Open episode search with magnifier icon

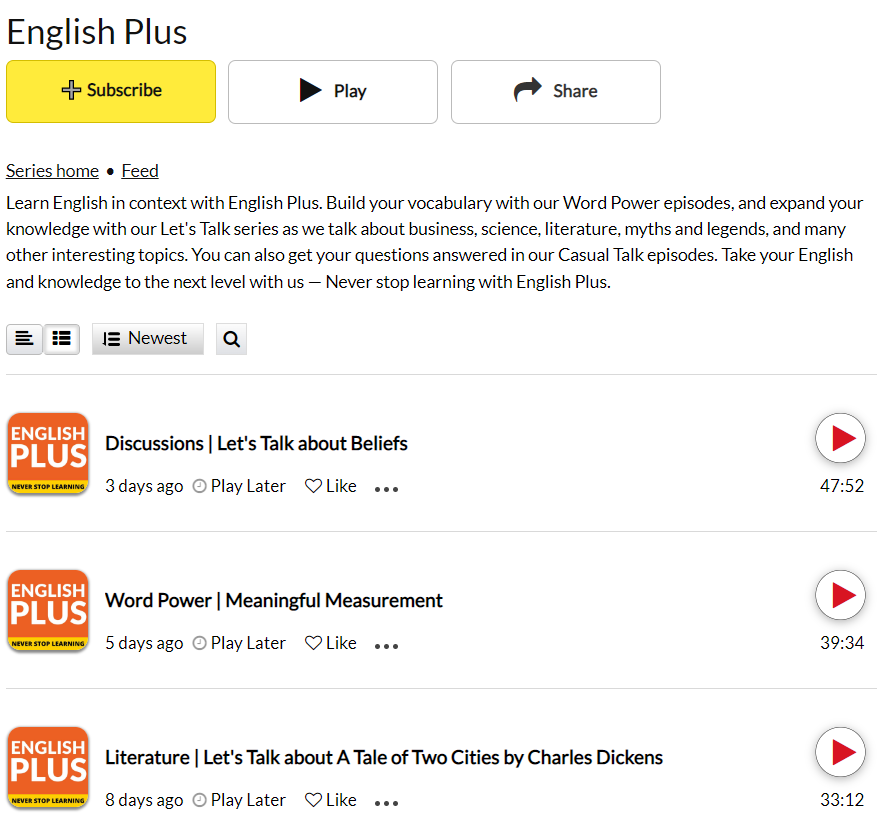click(x=231, y=339)
